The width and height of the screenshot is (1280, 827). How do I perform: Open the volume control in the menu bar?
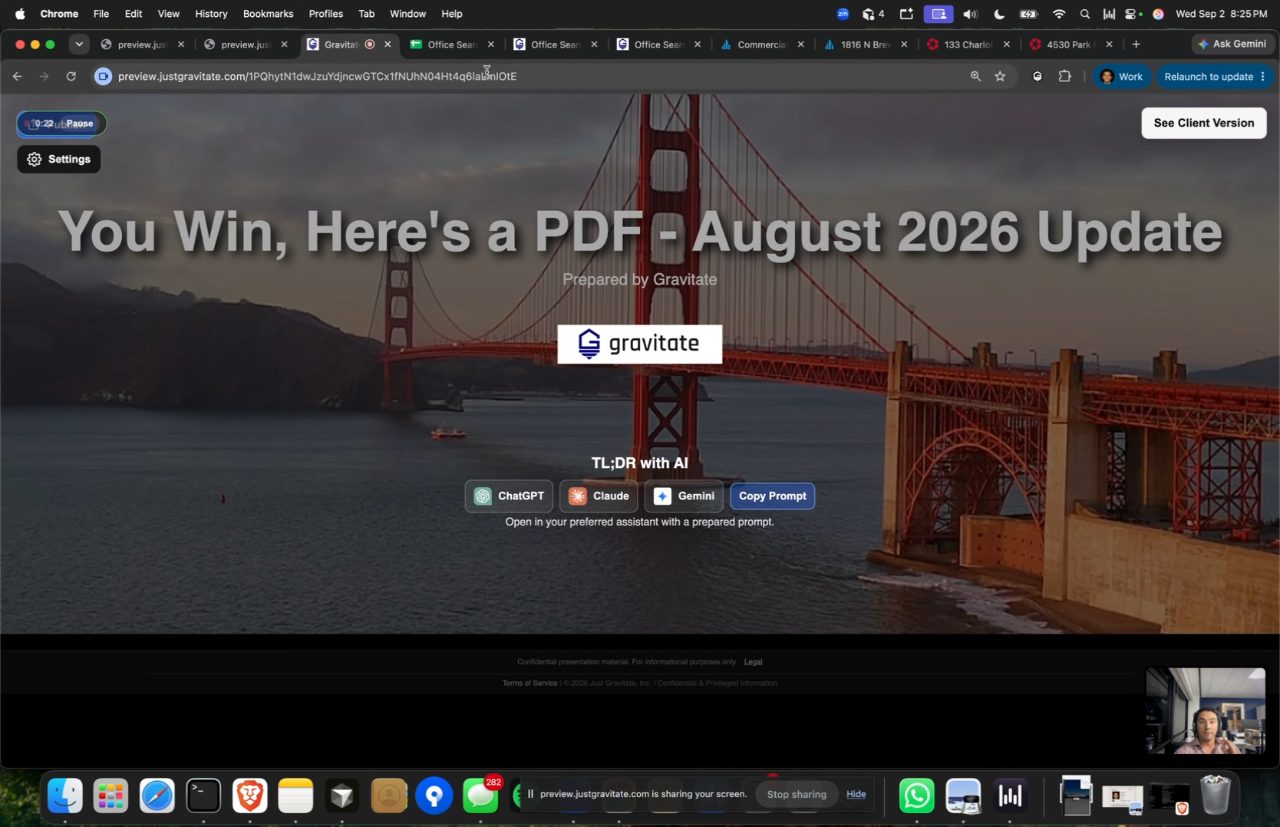(969, 14)
